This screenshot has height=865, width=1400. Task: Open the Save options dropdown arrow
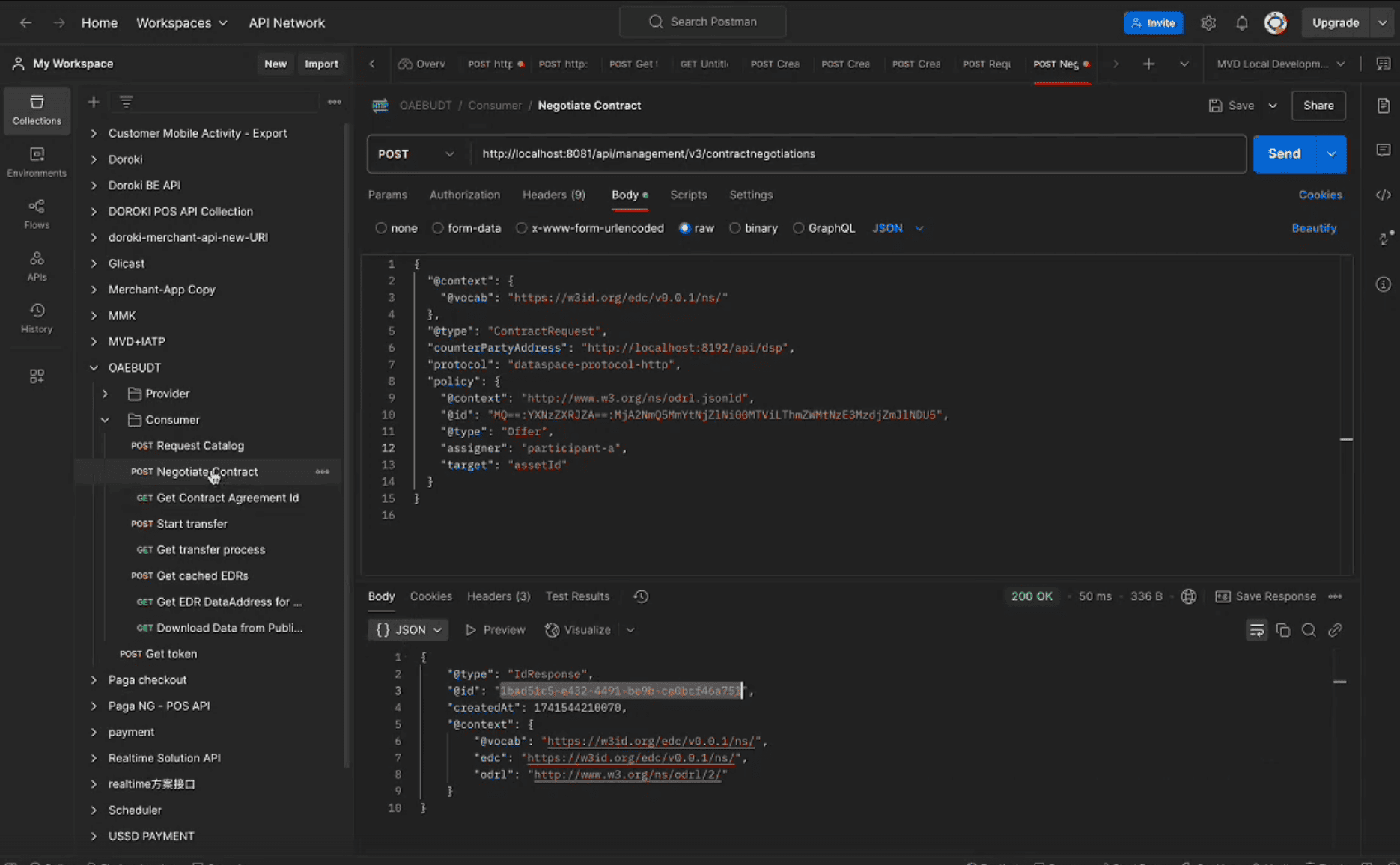coord(1273,106)
